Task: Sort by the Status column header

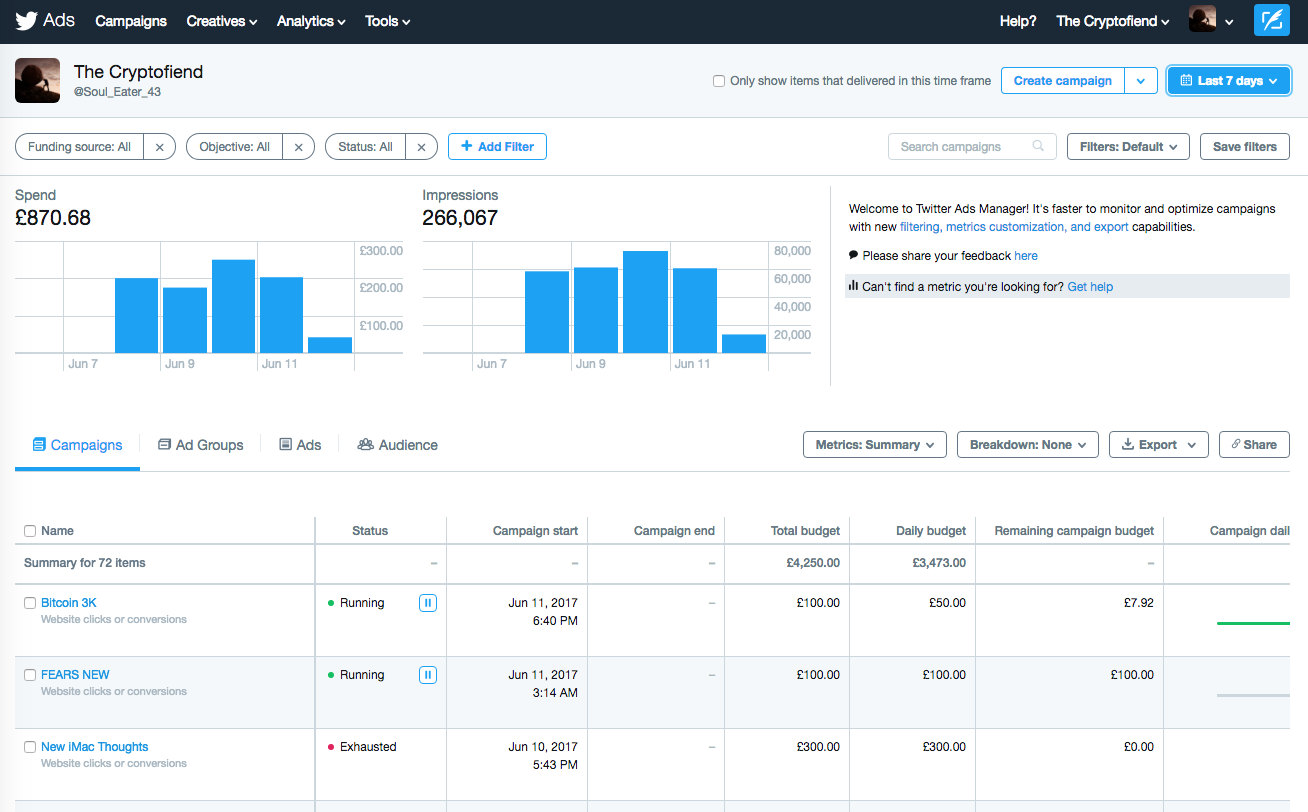Action: tap(370, 531)
